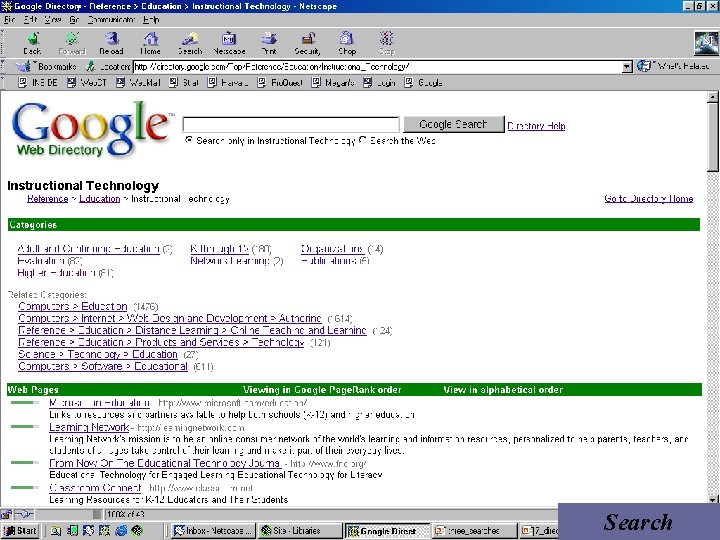Open Computers > Education related category
This screenshot has width=720, height=540.
pyautogui.click(x=73, y=306)
